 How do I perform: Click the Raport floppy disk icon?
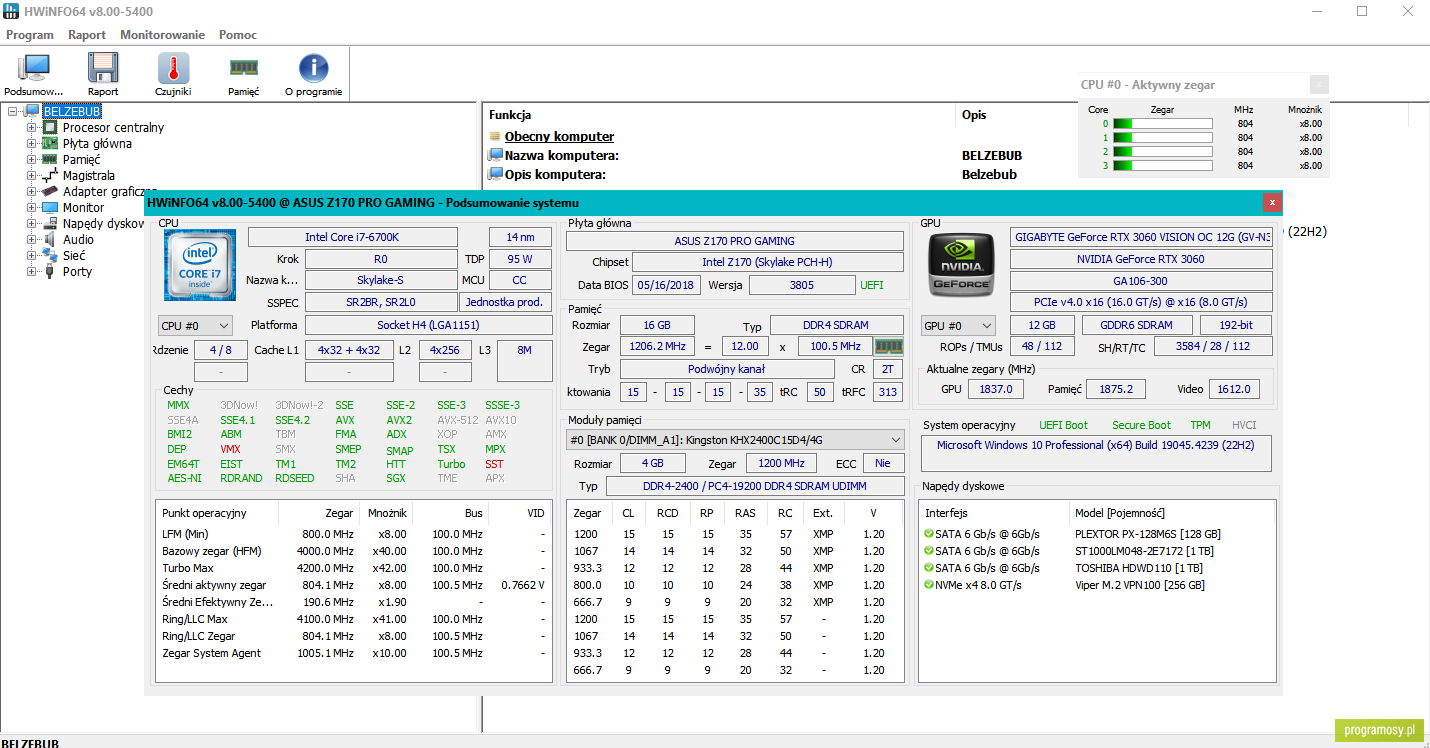(x=103, y=68)
